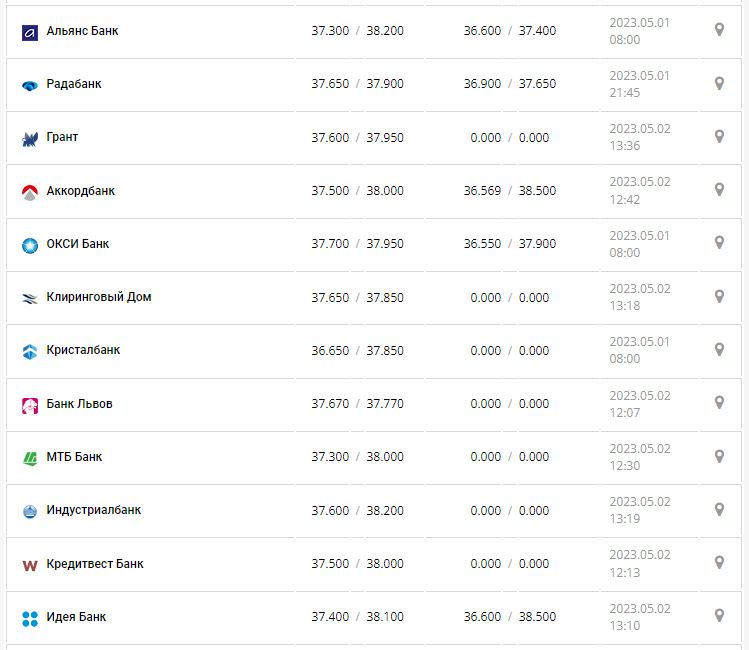749x650 pixels.
Task: Open the МТБ Банк location pin
Action: [718, 456]
